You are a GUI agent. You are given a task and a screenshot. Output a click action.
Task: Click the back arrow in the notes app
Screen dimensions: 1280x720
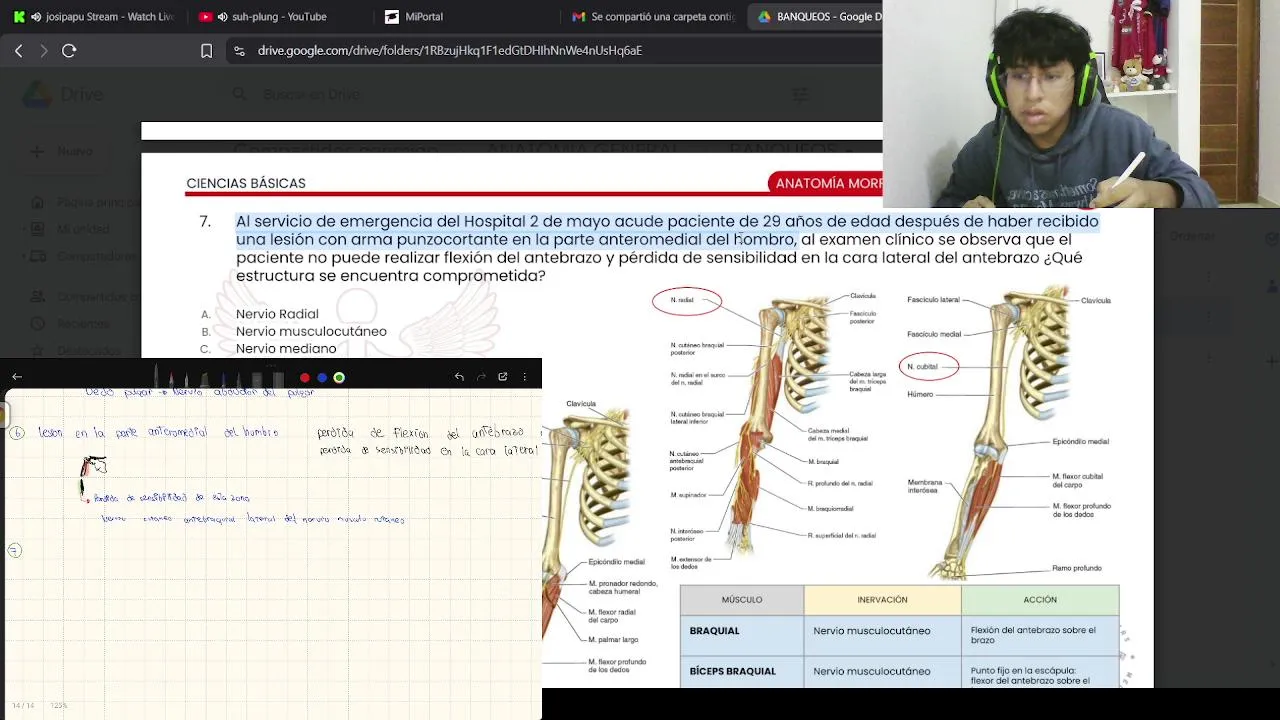point(17,377)
